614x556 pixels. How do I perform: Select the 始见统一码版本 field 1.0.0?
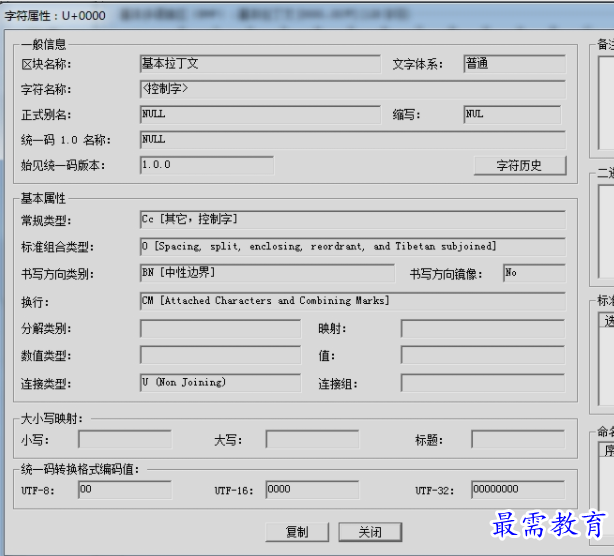pos(207,165)
